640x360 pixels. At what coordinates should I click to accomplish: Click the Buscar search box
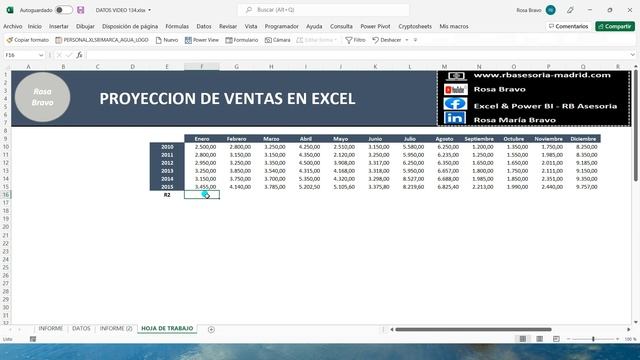[323, 10]
